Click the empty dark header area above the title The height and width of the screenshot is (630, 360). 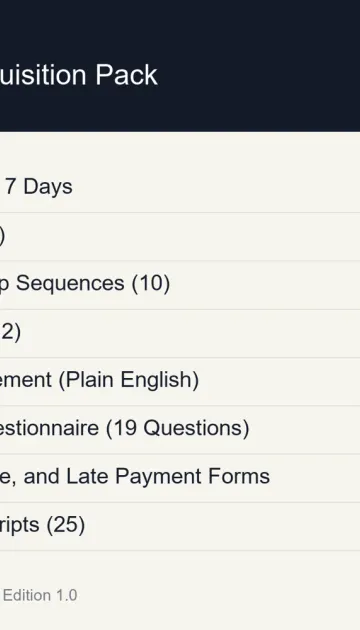click(x=180, y=28)
